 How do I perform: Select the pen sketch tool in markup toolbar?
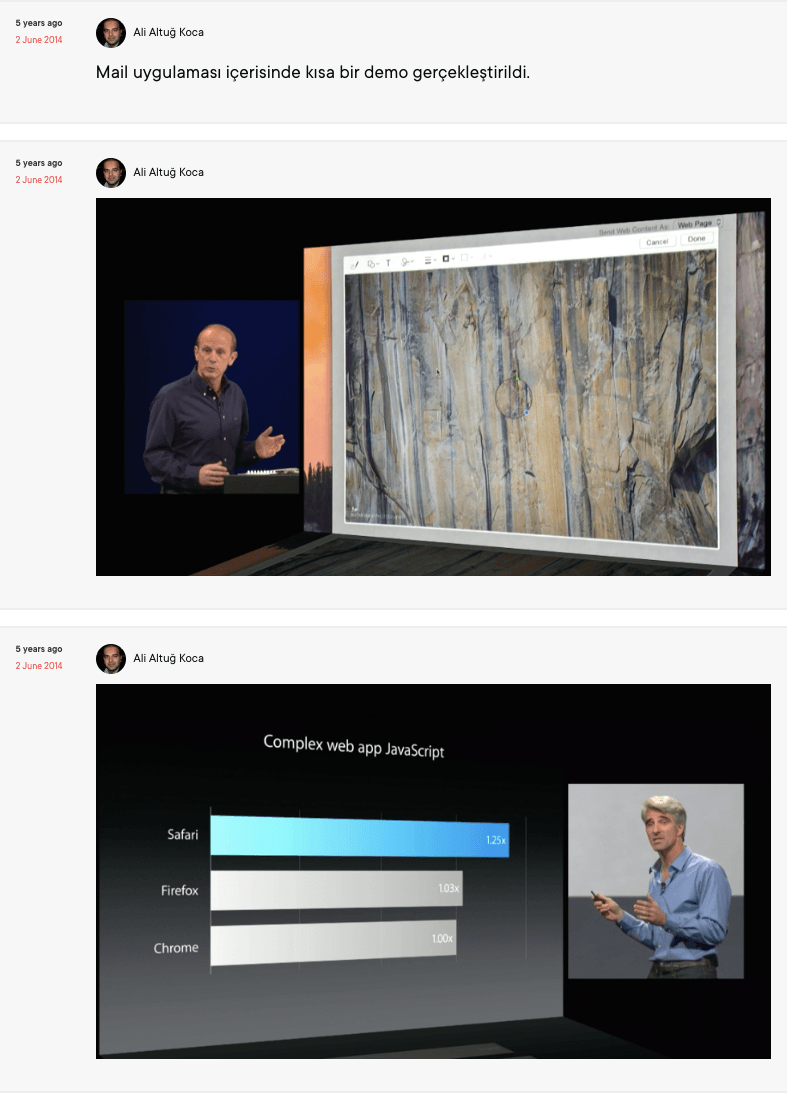(354, 263)
